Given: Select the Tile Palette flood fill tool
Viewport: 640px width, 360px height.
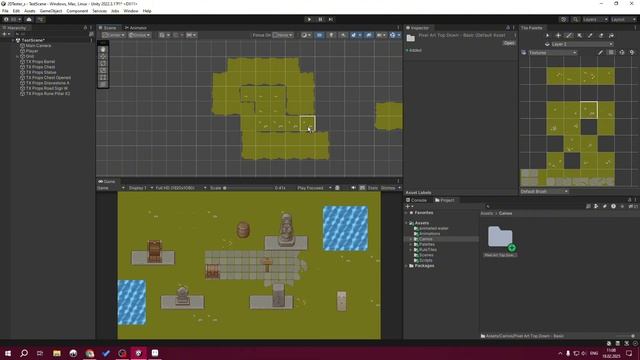Looking at the screenshot, I should [611, 36].
